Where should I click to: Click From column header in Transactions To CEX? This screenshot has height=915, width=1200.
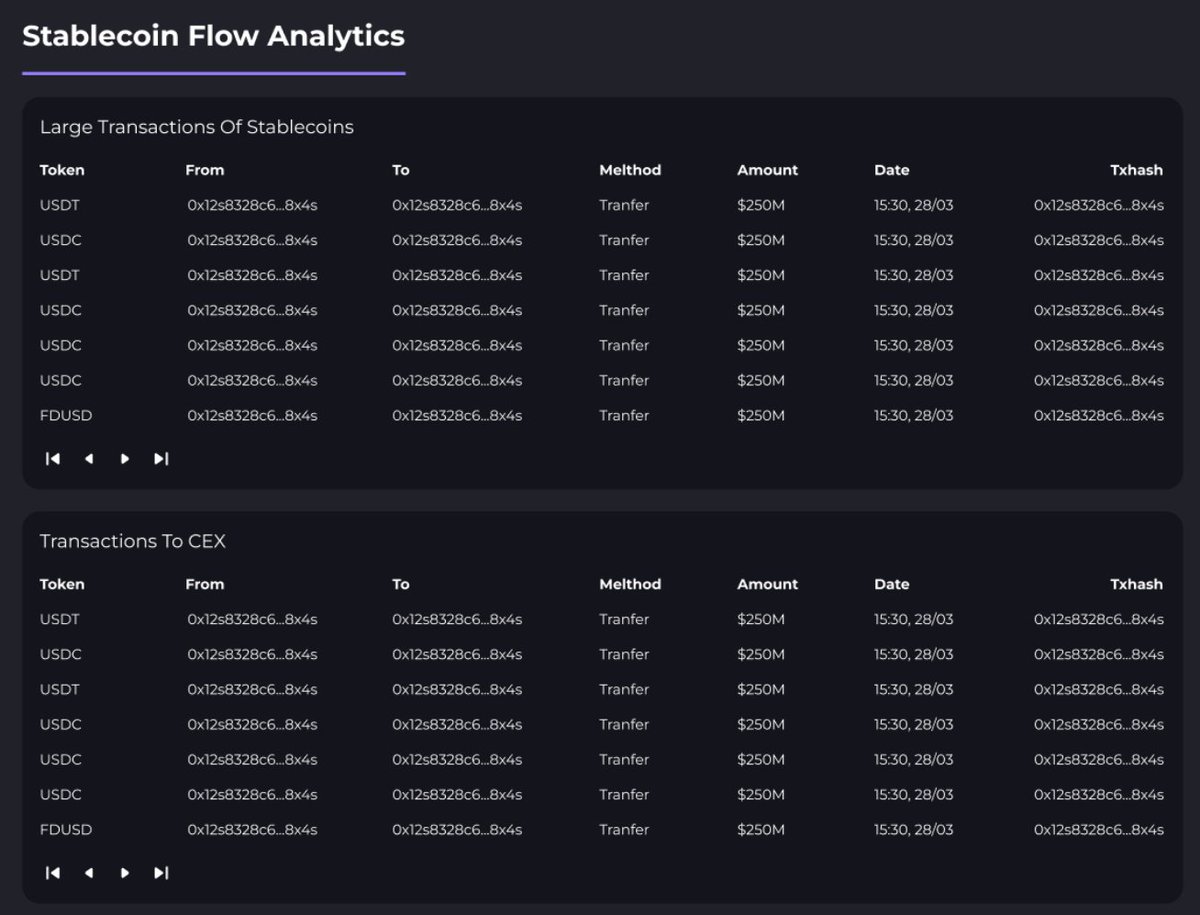(x=204, y=584)
